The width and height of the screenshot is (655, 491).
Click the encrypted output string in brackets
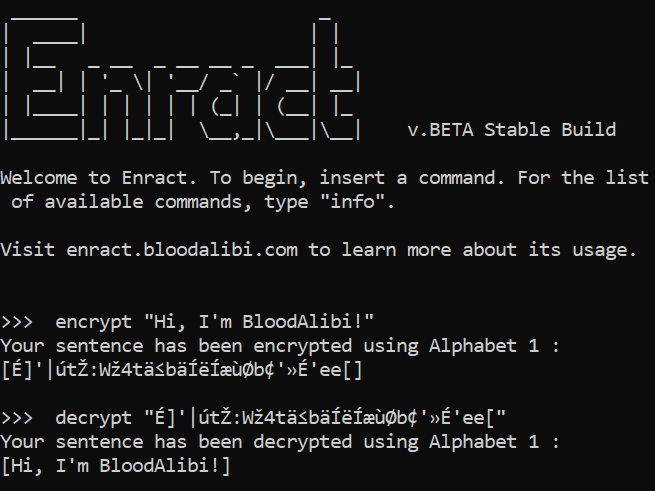click(x=182, y=370)
